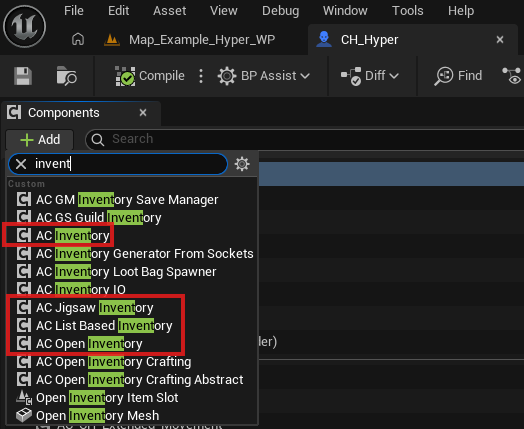This screenshot has width=524, height=429.
Task: Select AC Inventory IO component
Action: coord(132,289)
